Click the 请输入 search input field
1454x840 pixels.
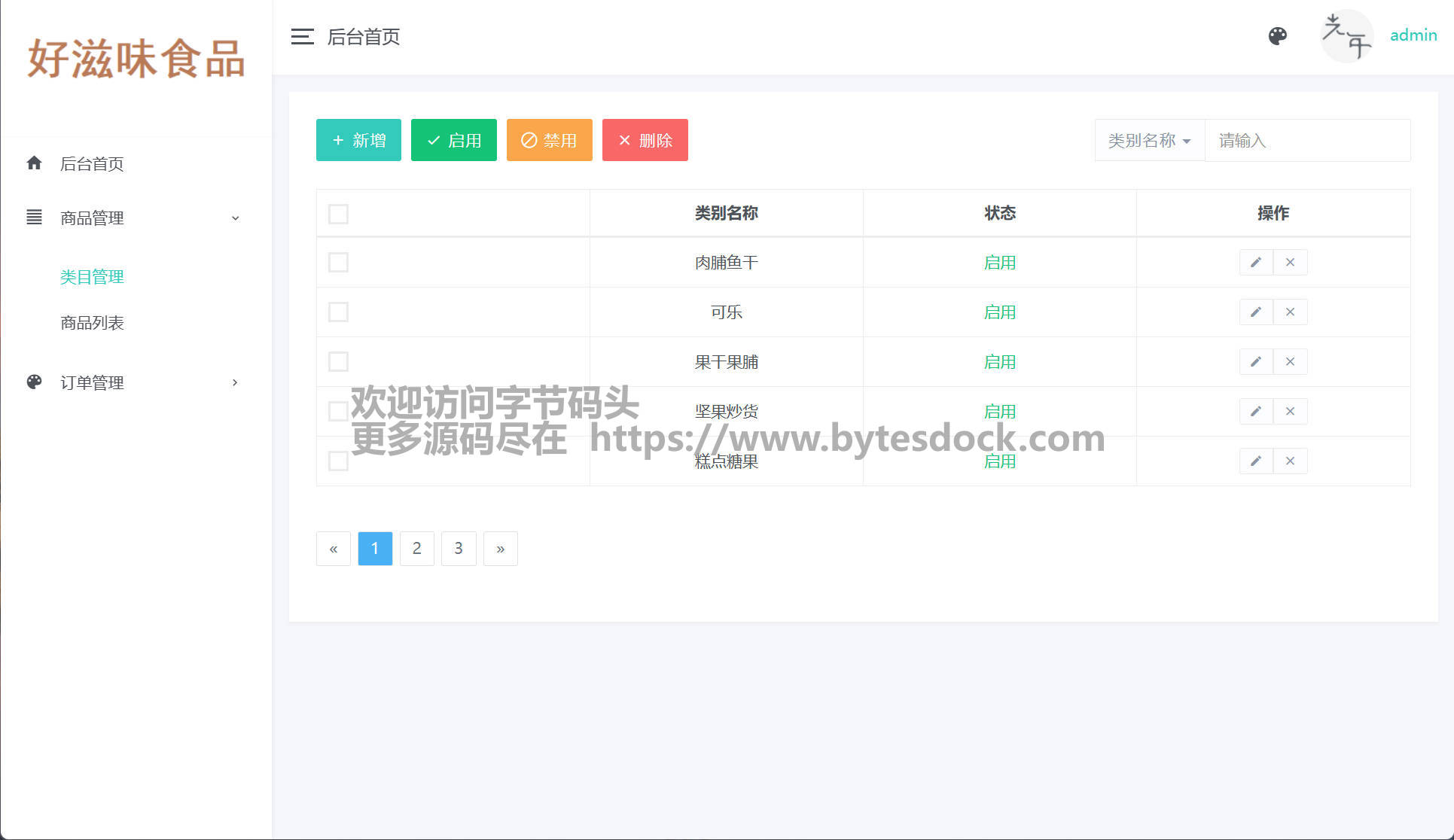[x=1306, y=140]
